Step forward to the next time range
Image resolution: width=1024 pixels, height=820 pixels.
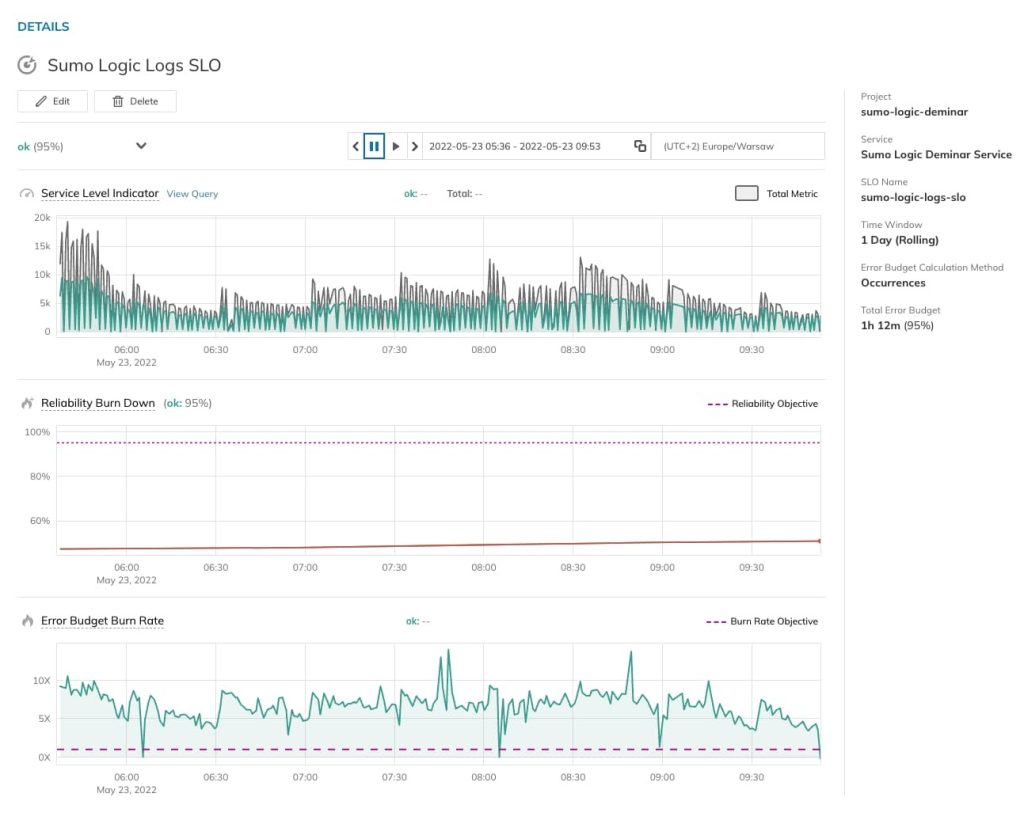point(396,146)
